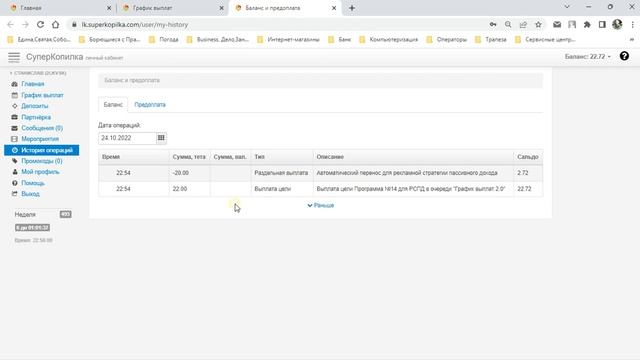The width and height of the screenshot is (640, 360).
Task: Click the Неделя counter badge in sidebar
Action: [65, 214]
